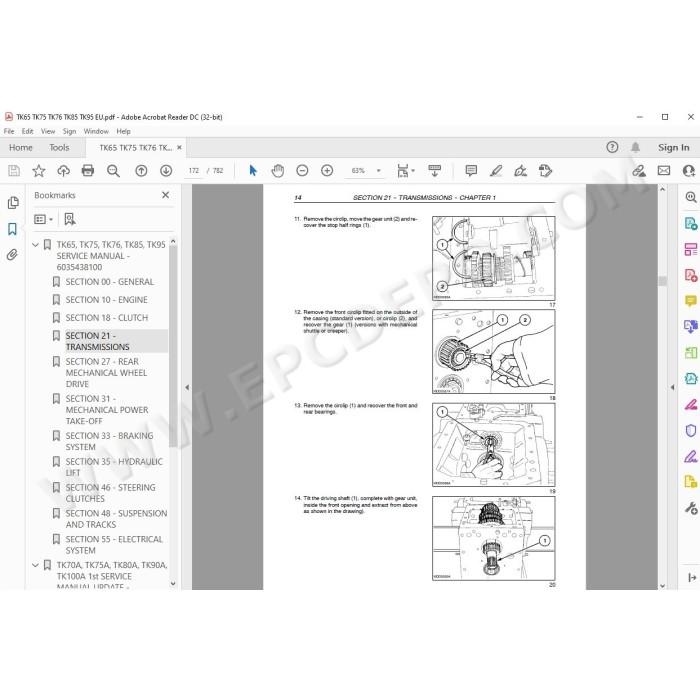Add a star bookmark to this file
Screen dimensions: 700x700
click(x=39, y=171)
